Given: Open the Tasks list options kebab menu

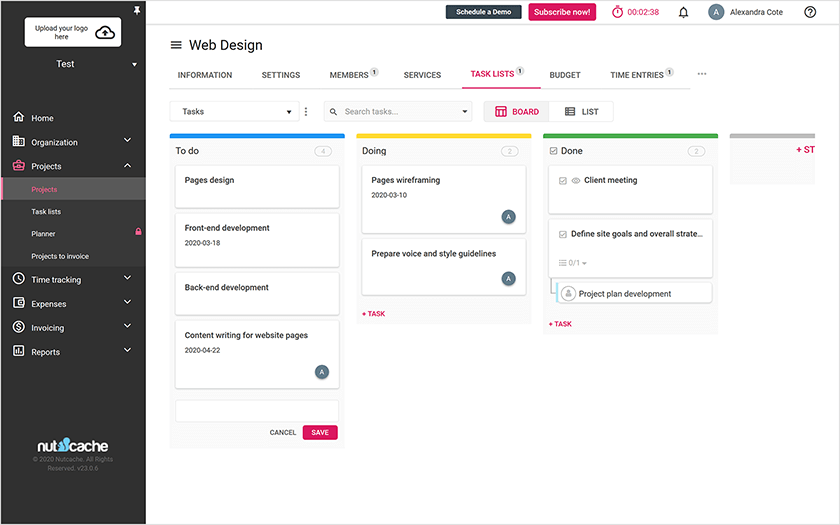Looking at the screenshot, I should point(306,111).
